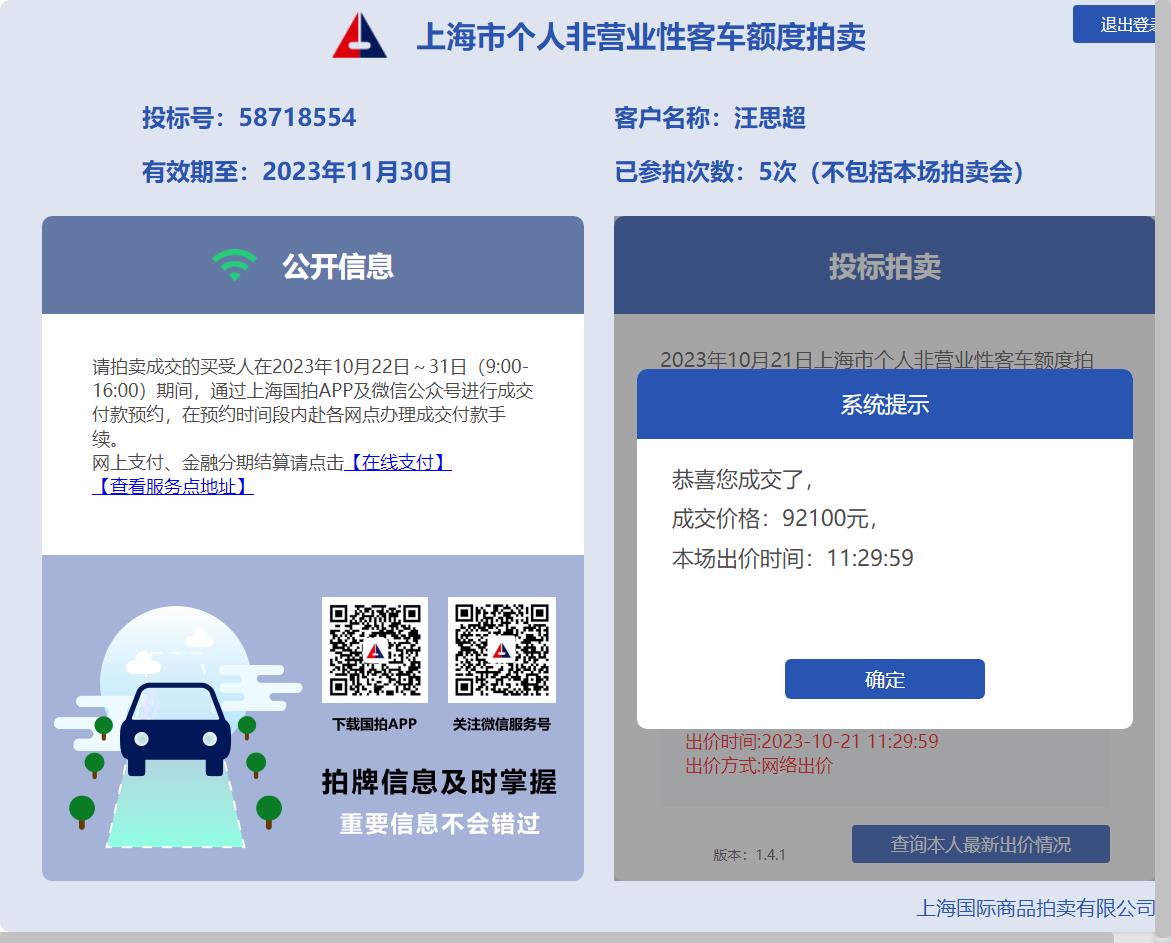Click the 下载国拍APP label
The width and height of the screenshot is (1171, 943).
pyautogui.click(x=374, y=723)
